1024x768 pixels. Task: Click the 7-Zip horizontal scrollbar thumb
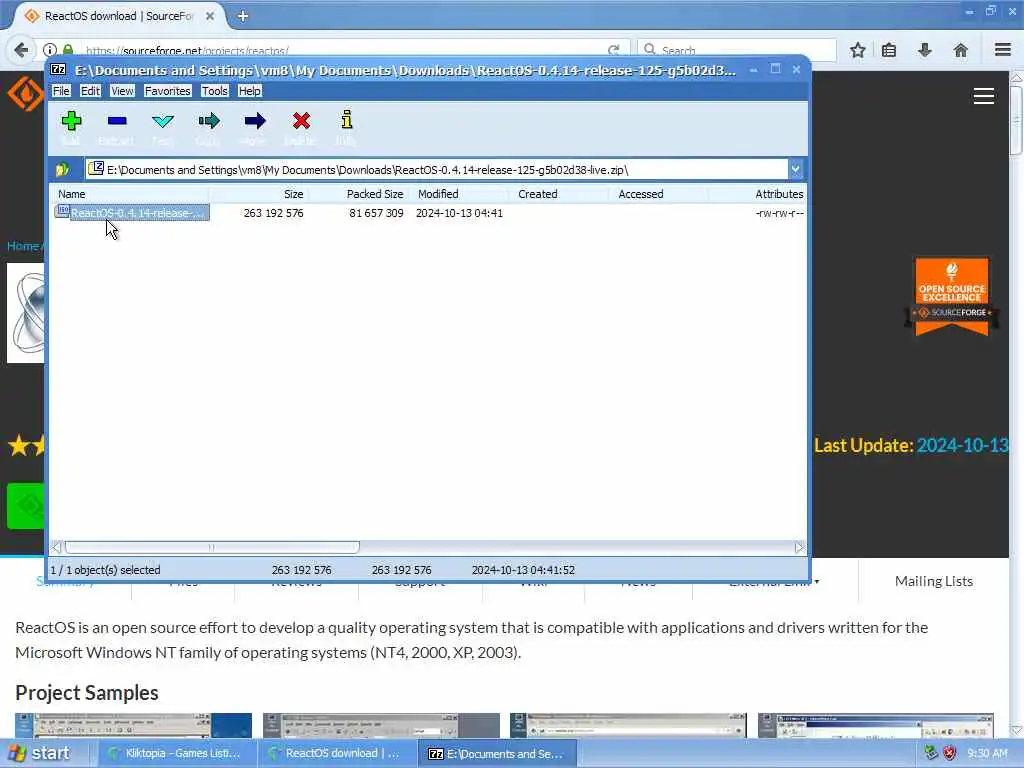(212, 547)
